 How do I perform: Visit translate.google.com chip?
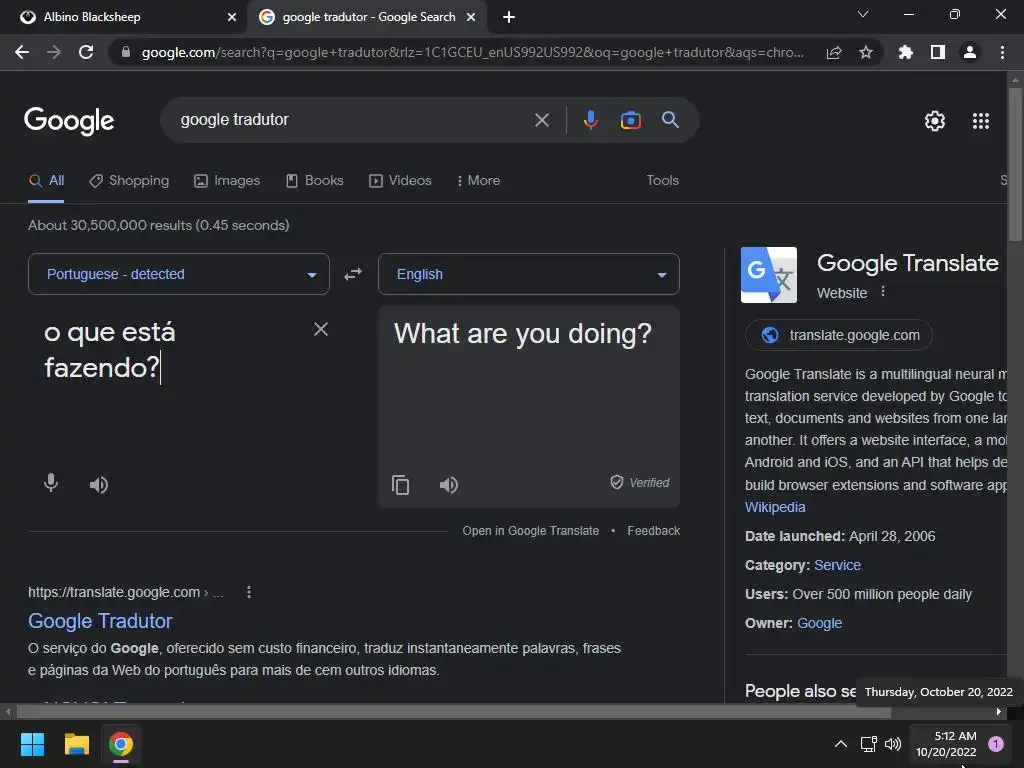(x=839, y=335)
